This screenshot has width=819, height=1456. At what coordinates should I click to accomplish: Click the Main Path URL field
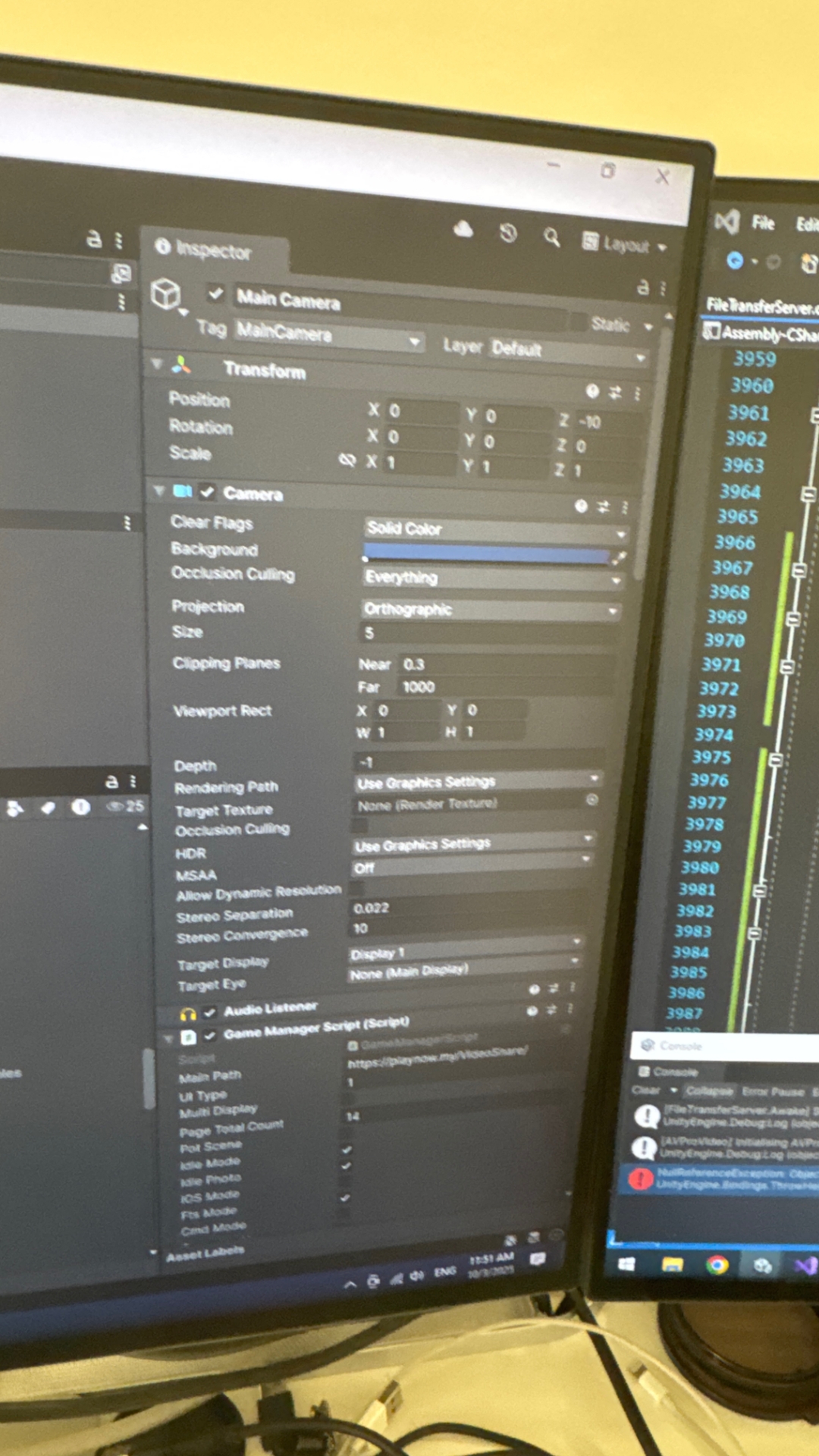[457, 1057]
